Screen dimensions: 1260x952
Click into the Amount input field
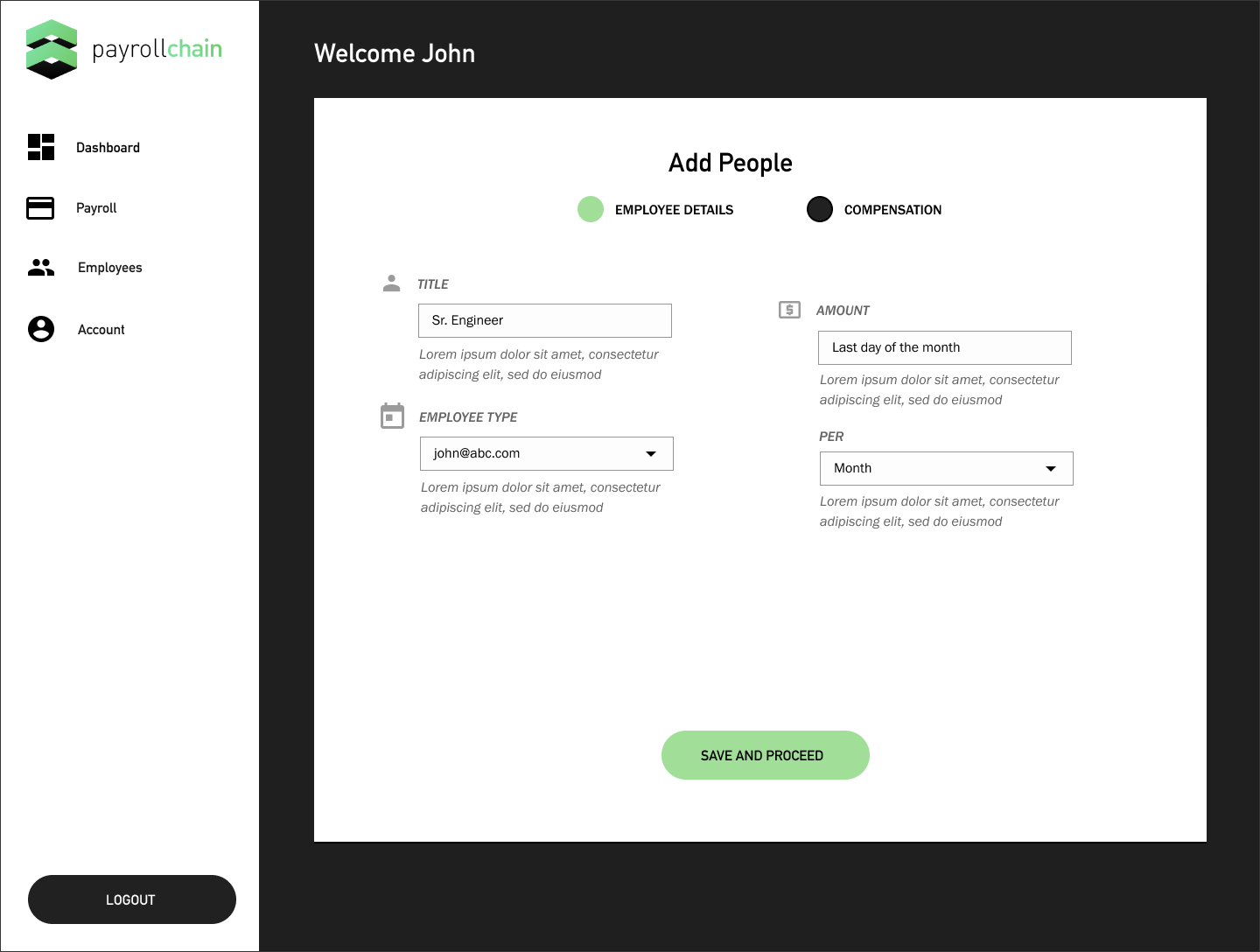click(x=944, y=348)
